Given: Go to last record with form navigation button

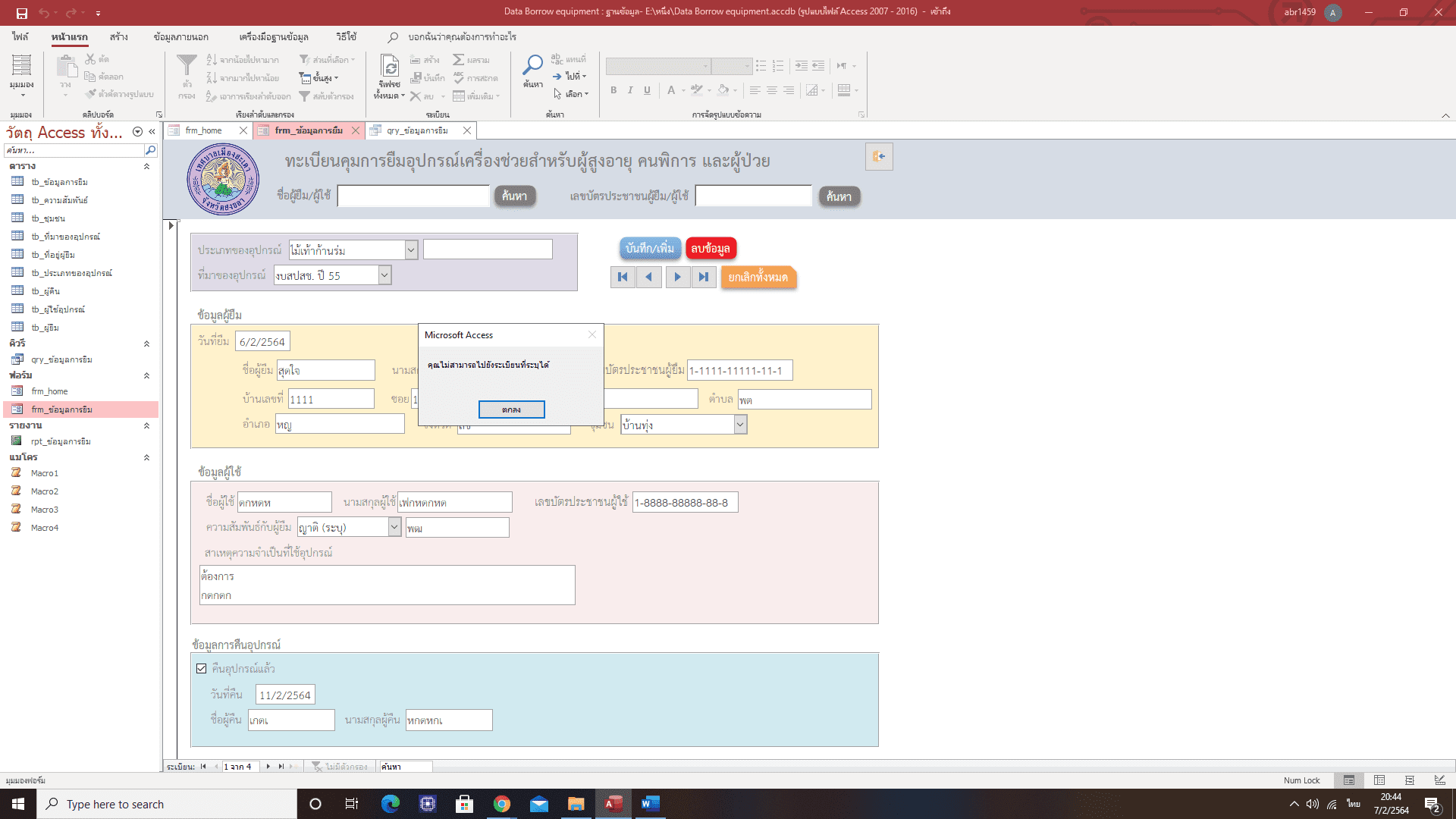Looking at the screenshot, I should tap(704, 277).
